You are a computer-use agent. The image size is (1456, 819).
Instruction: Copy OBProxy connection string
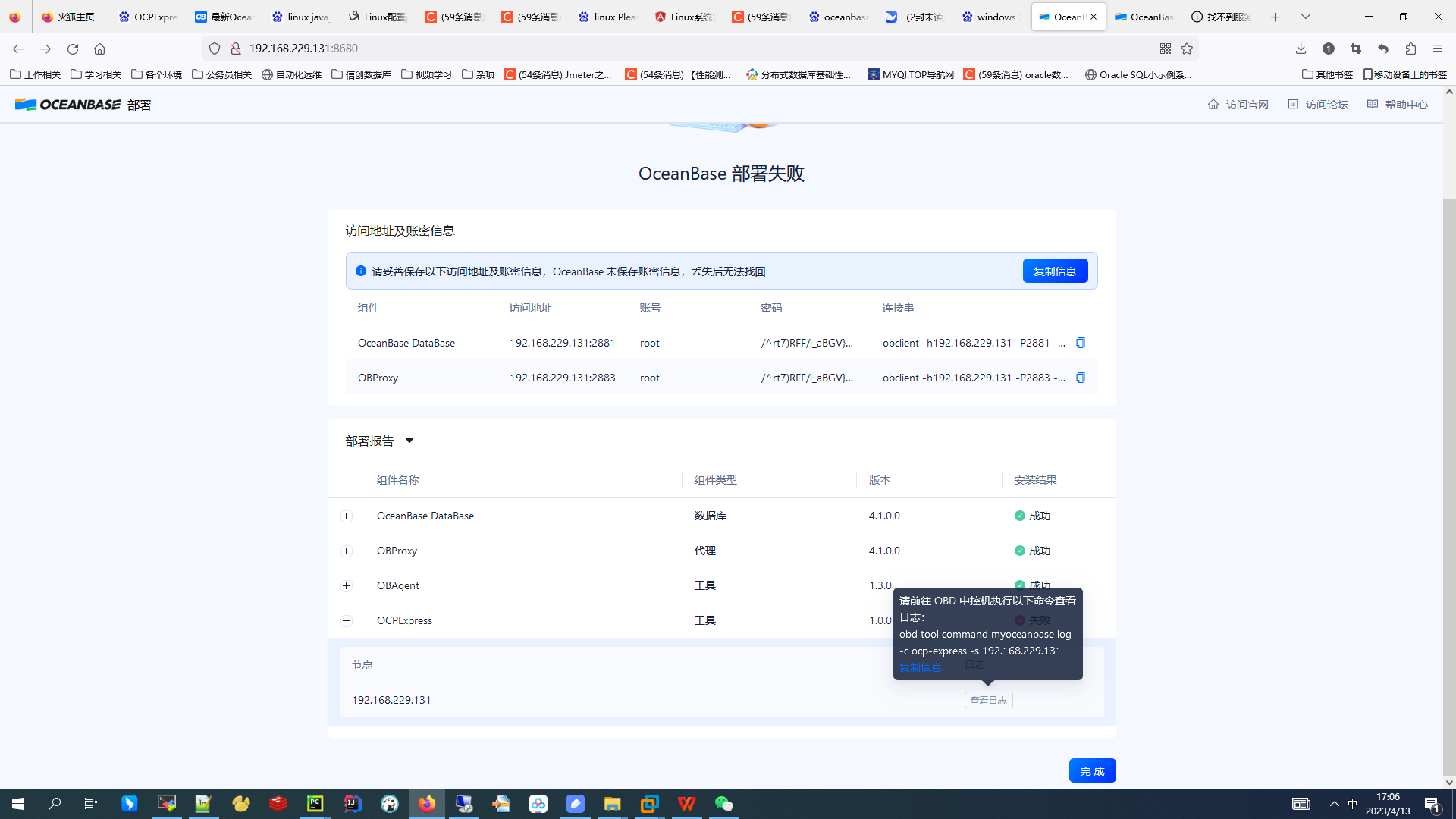pos(1081,378)
